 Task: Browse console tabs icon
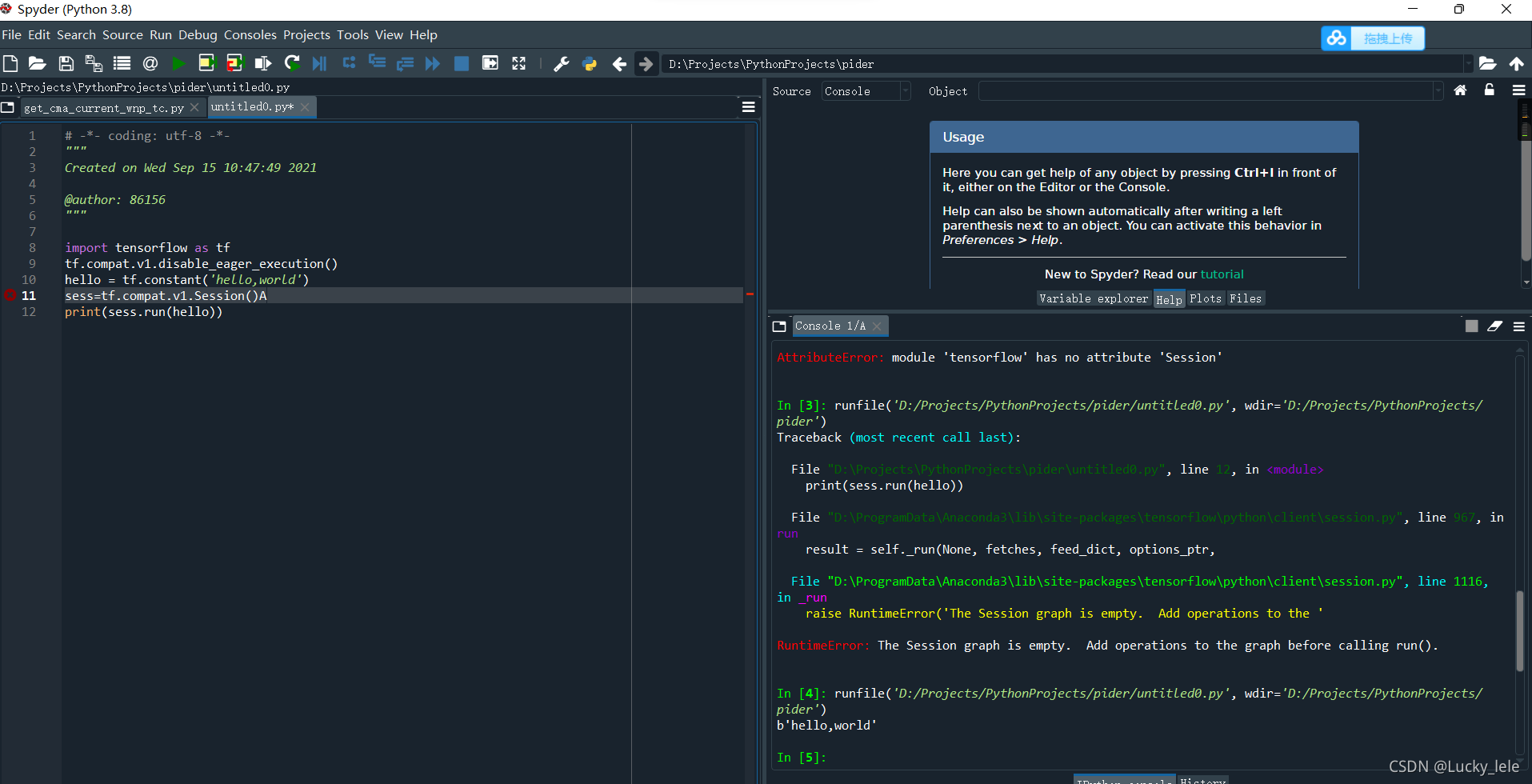point(779,326)
